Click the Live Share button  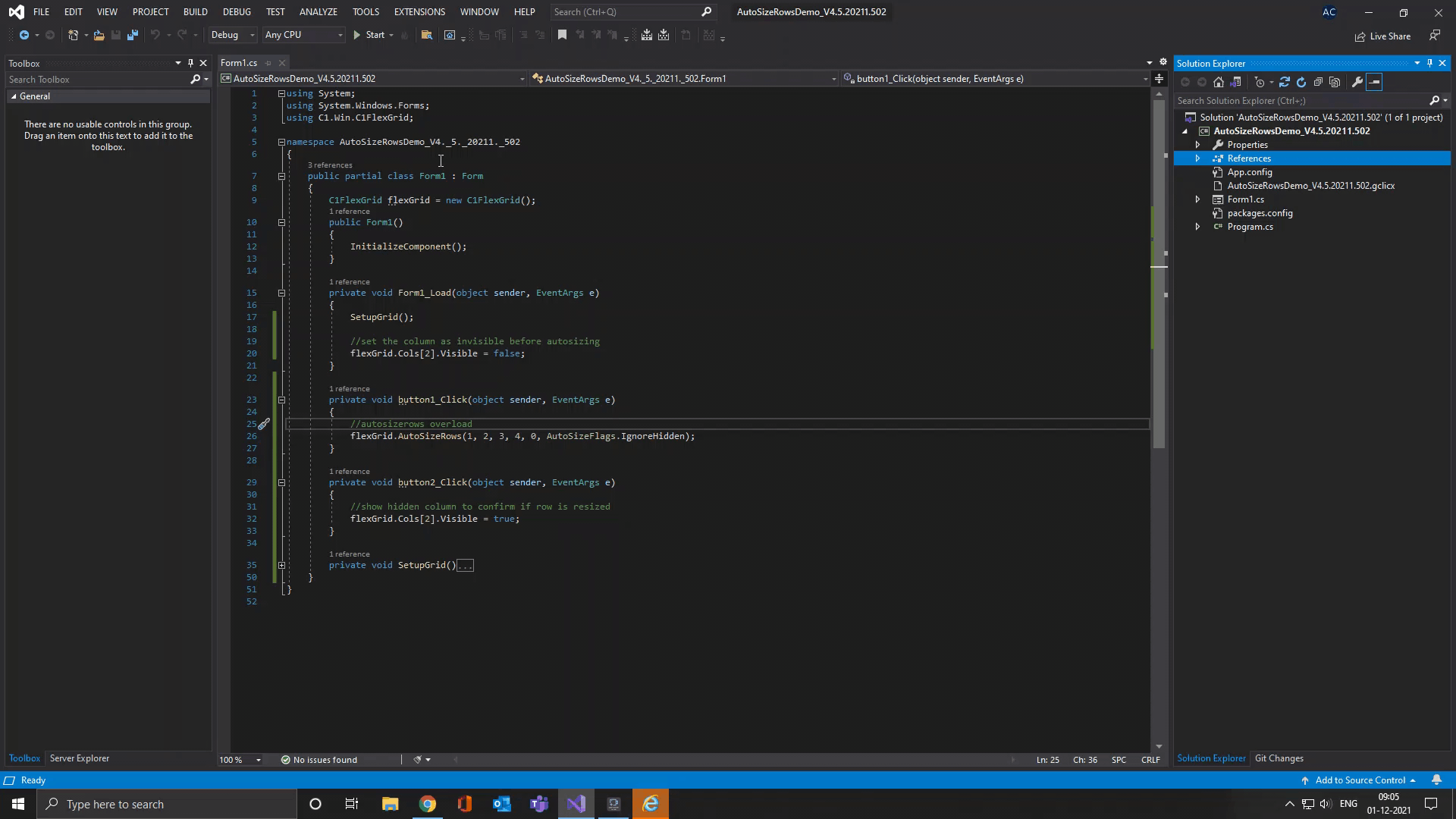pyautogui.click(x=1383, y=36)
